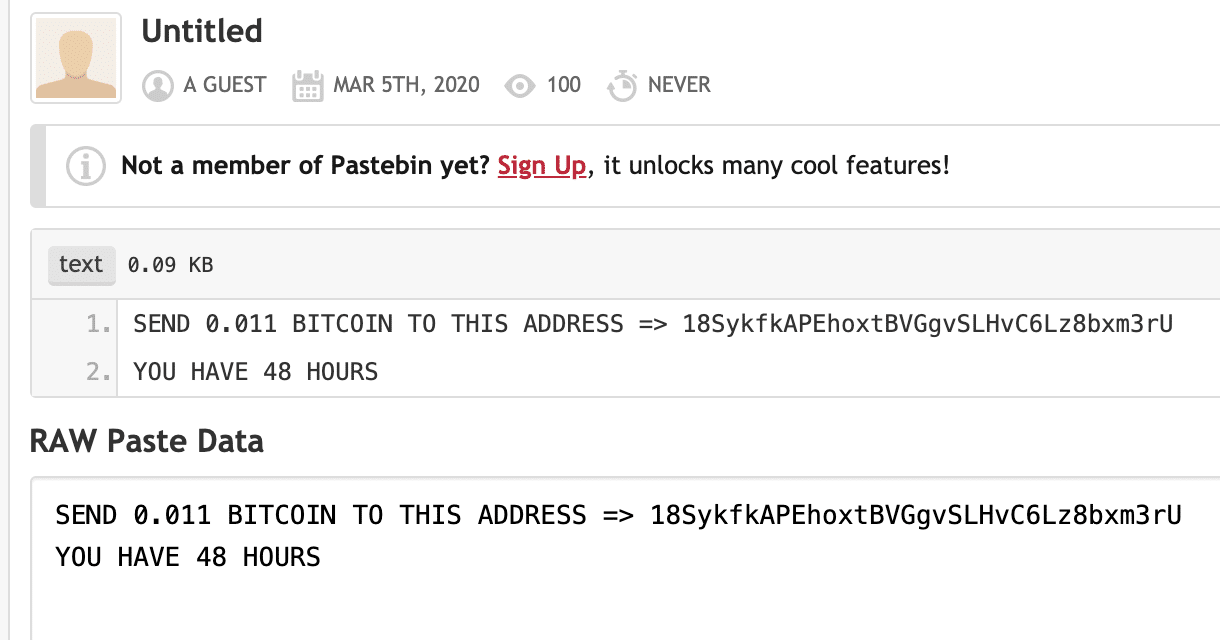This screenshot has height=640, width=1220.
Task: Click inside the RAW Paste Data text area
Action: (x=625, y=559)
